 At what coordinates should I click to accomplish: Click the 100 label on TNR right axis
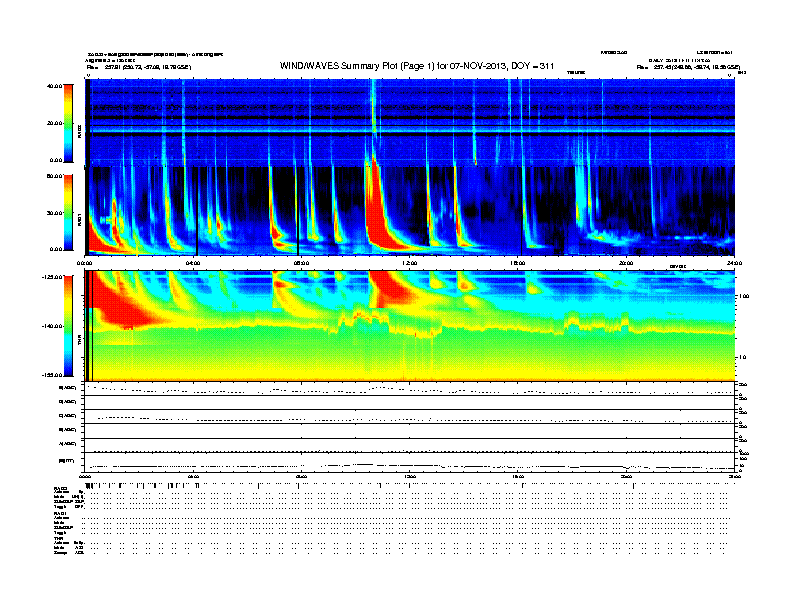coord(744,296)
